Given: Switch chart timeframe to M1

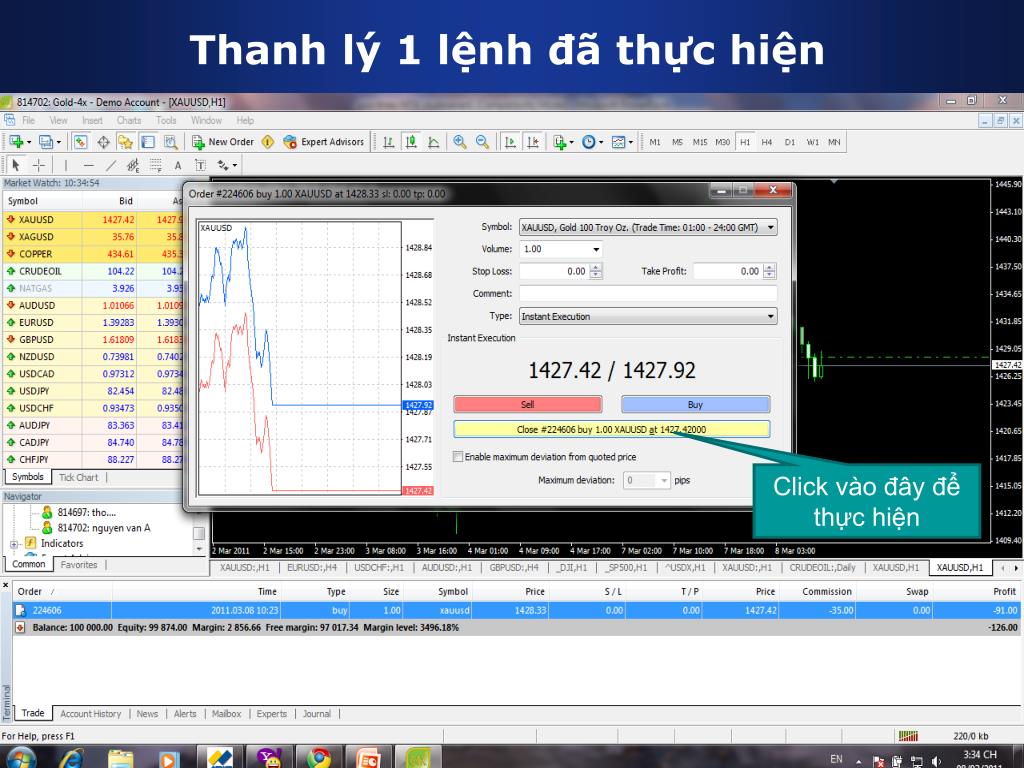Looking at the screenshot, I should click(x=655, y=142).
